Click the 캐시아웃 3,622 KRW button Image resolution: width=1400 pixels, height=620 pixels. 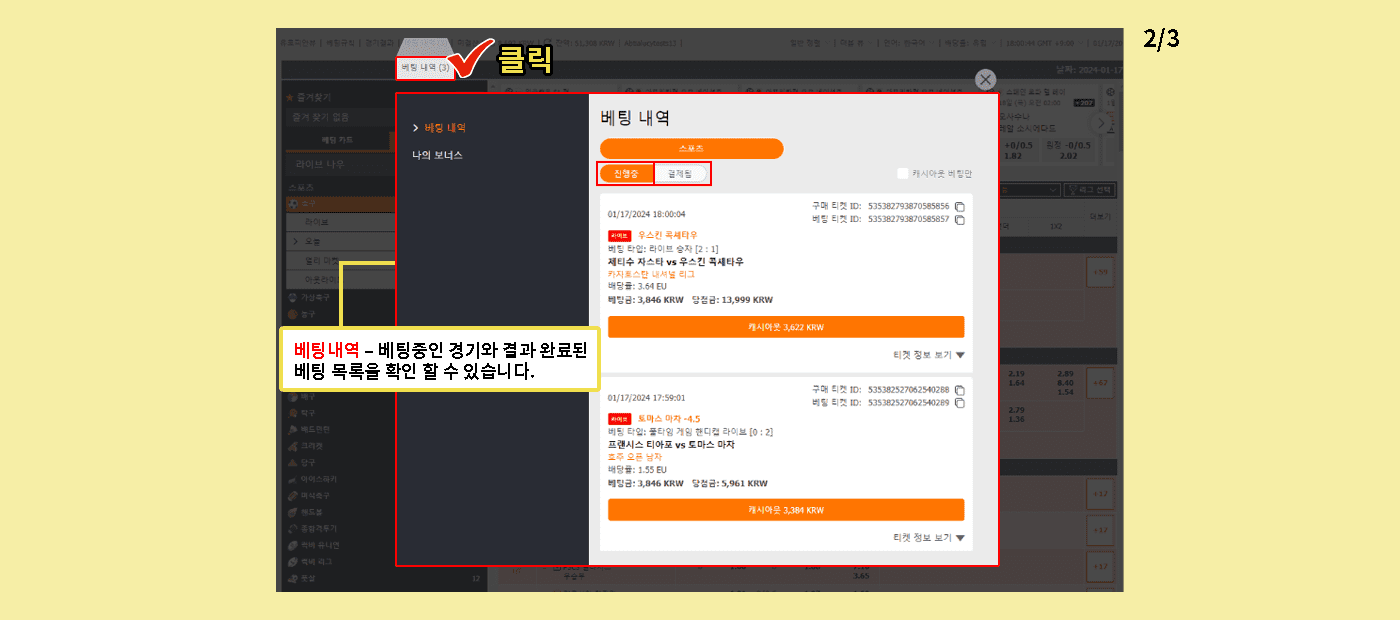tap(786, 327)
